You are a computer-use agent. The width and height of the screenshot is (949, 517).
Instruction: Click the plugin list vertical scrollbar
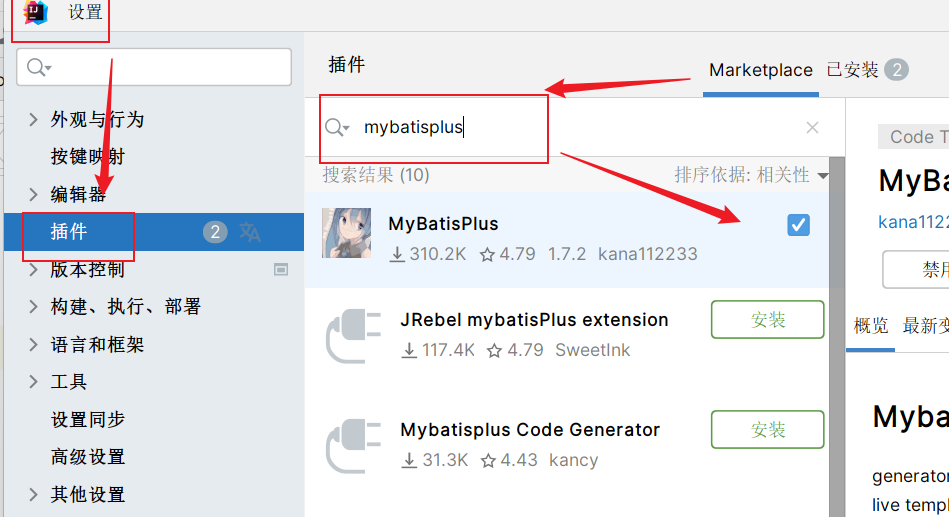click(x=836, y=337)
